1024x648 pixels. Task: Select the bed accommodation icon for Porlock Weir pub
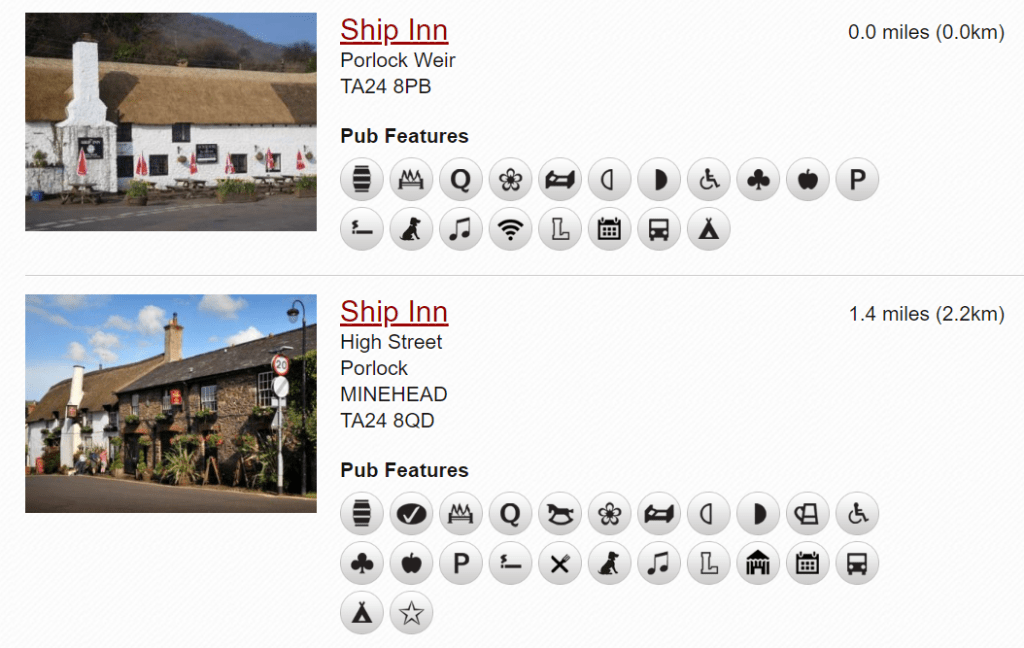point(560,179)
